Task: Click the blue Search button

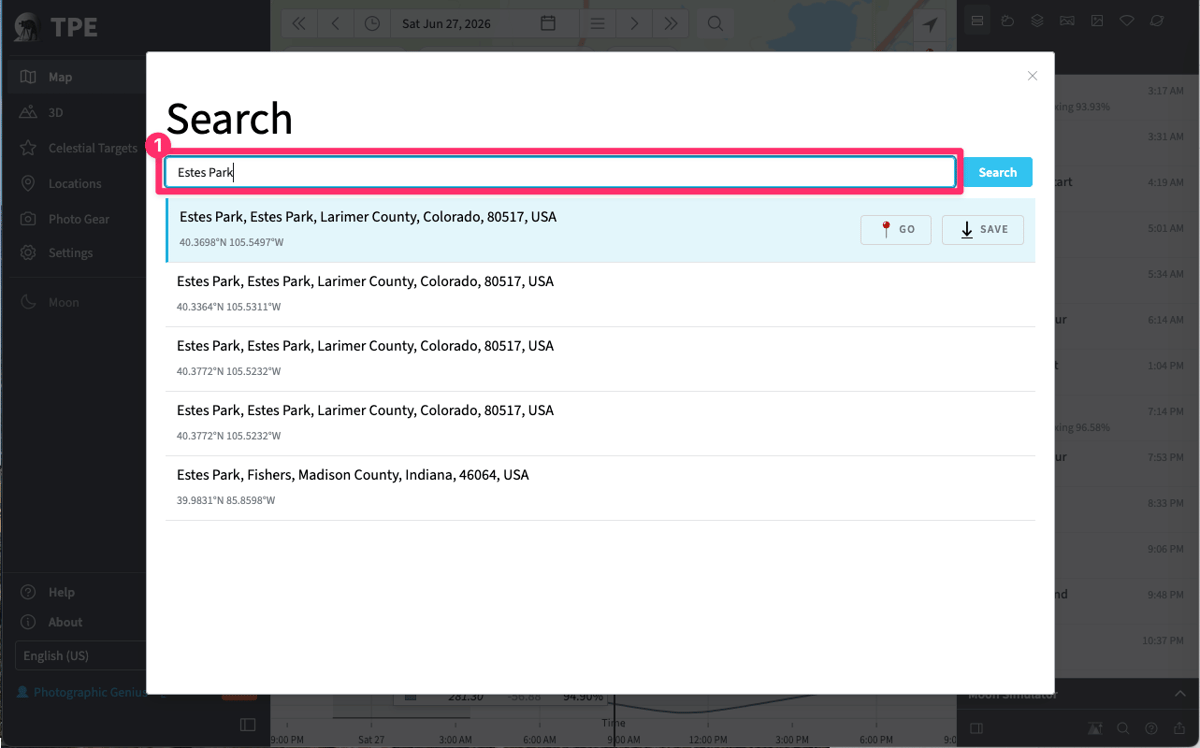Action: [997, 172]
